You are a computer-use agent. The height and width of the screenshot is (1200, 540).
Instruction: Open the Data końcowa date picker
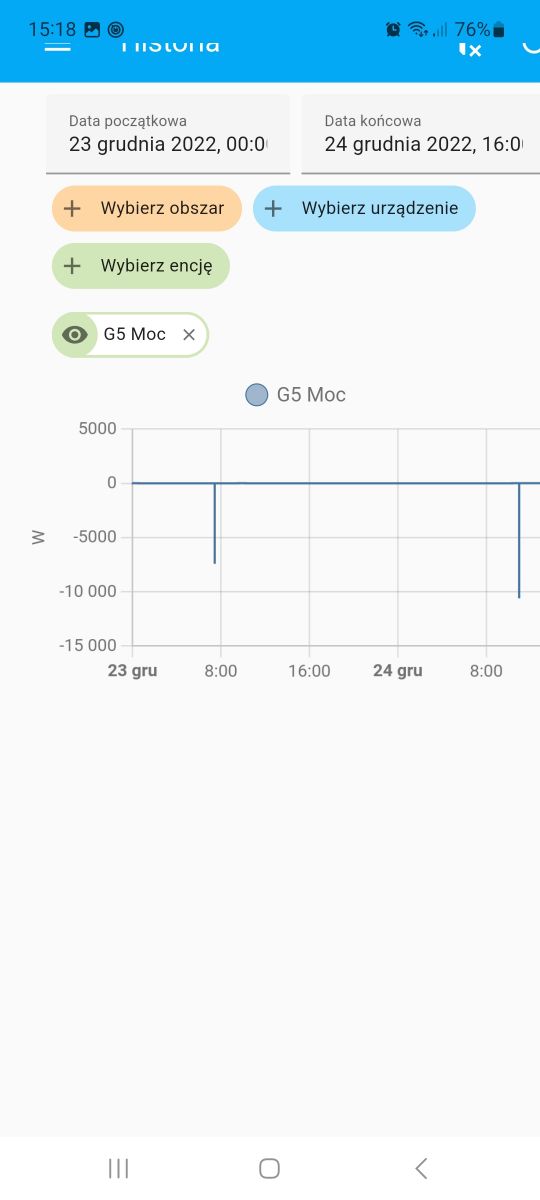421,134
